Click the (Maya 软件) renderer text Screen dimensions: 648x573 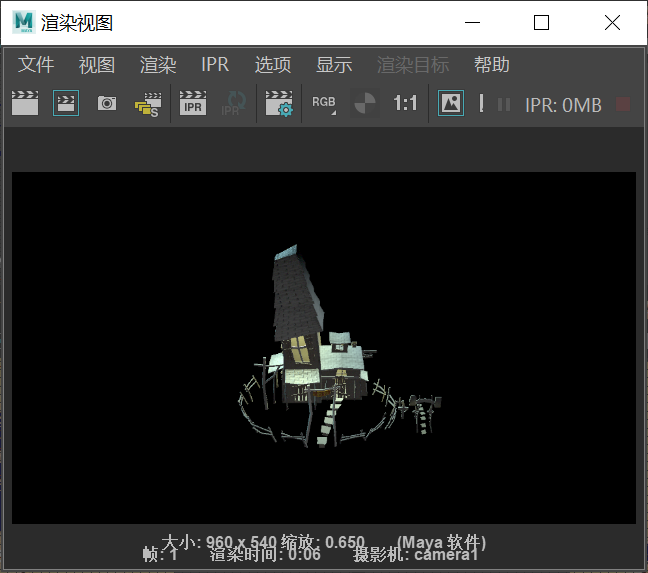(441, 542)
